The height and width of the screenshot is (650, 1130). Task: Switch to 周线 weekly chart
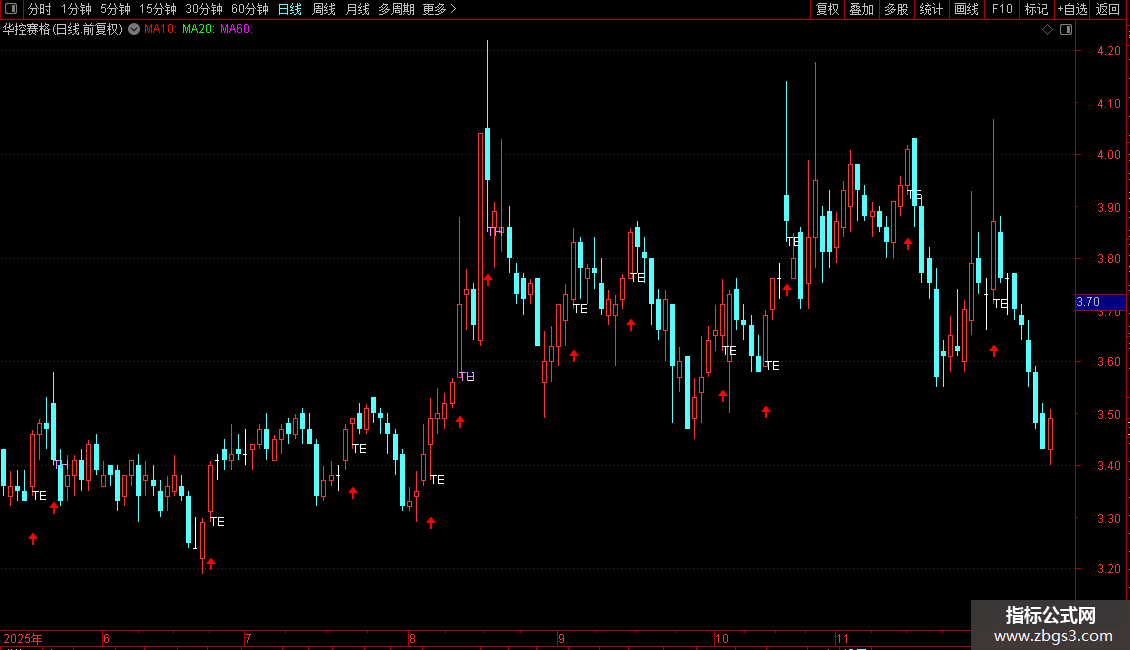coord(324,9)
